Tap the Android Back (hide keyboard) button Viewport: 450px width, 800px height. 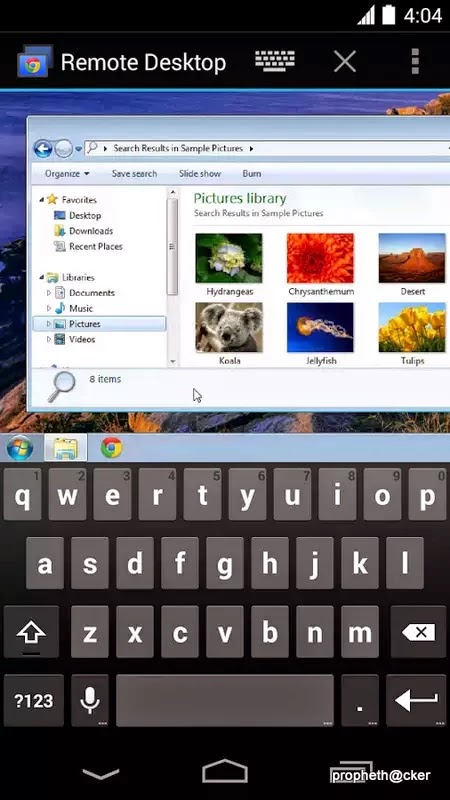(101, 774)
